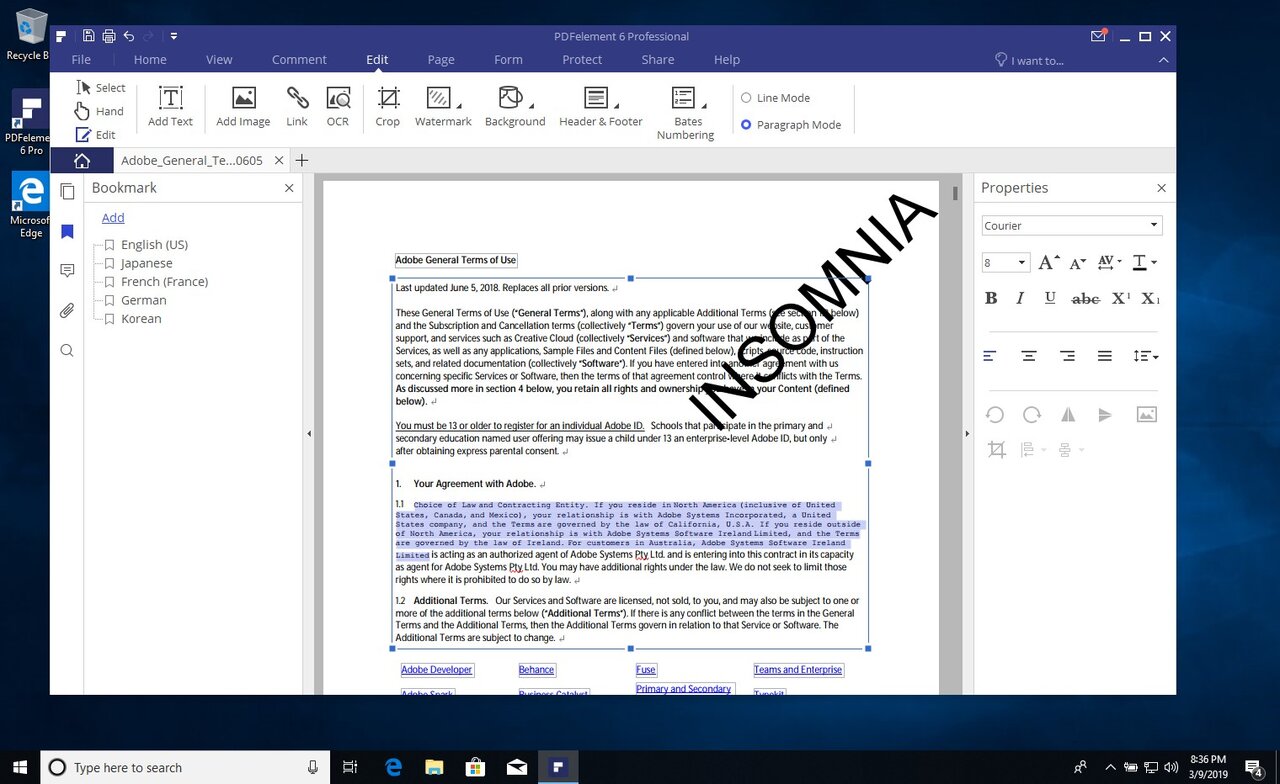
Task: Toggle subscript formatting
Action: tap(1150, 298)
